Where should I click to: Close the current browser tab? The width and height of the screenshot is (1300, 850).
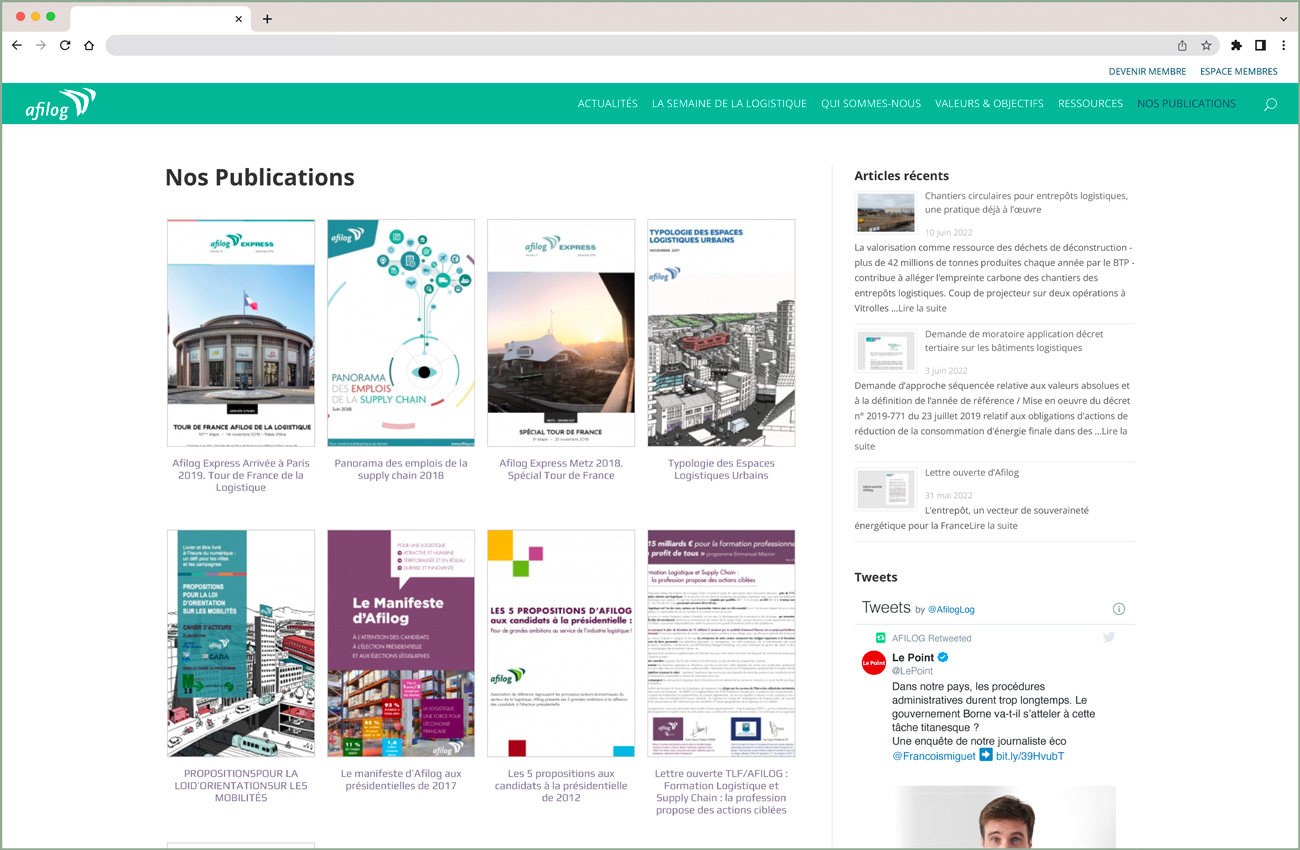click(x=239, y=19)
